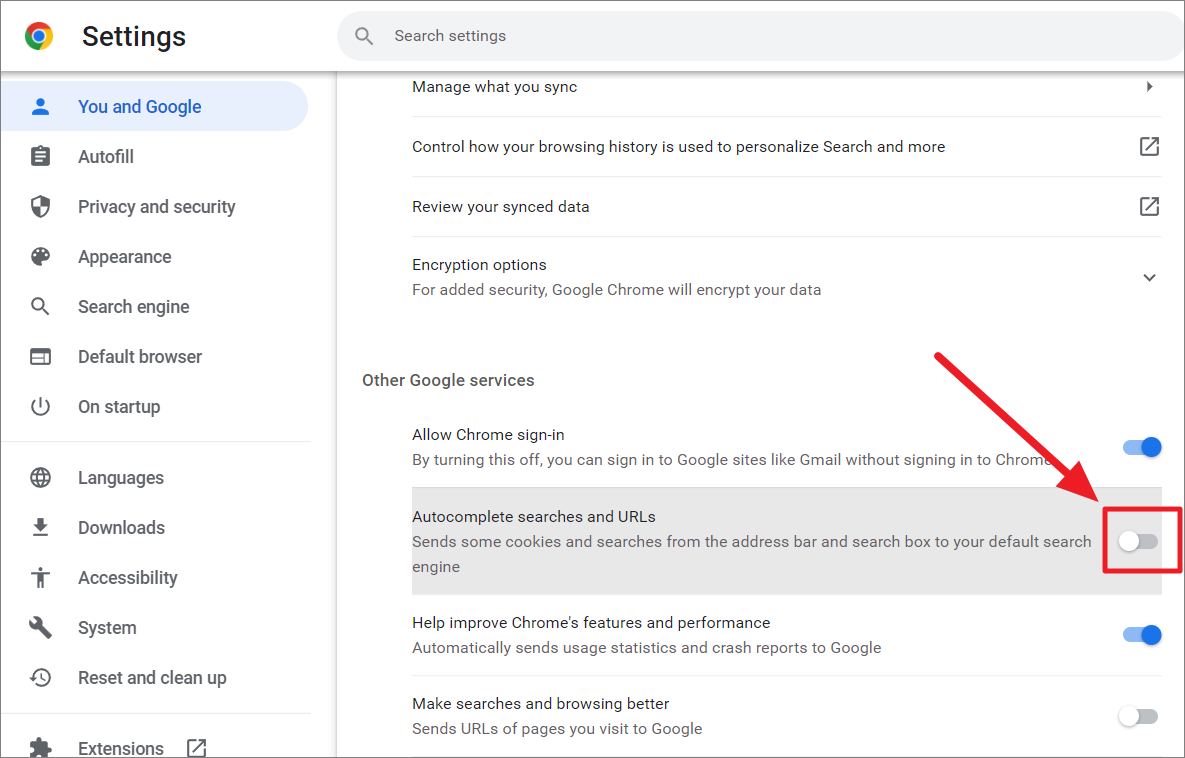
Task: Click the Chrome logo icon
Action: point(39,37)
